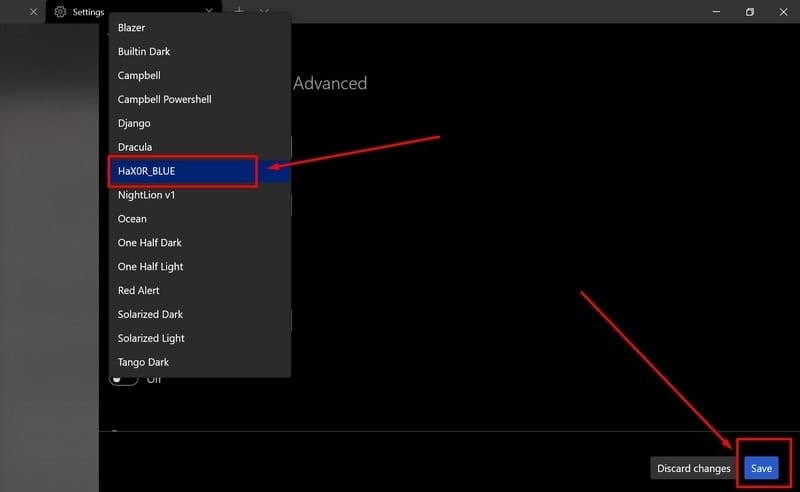800x492 pixels.
Task: Pick the Campbell color scheme
Action: click(199, 76)
